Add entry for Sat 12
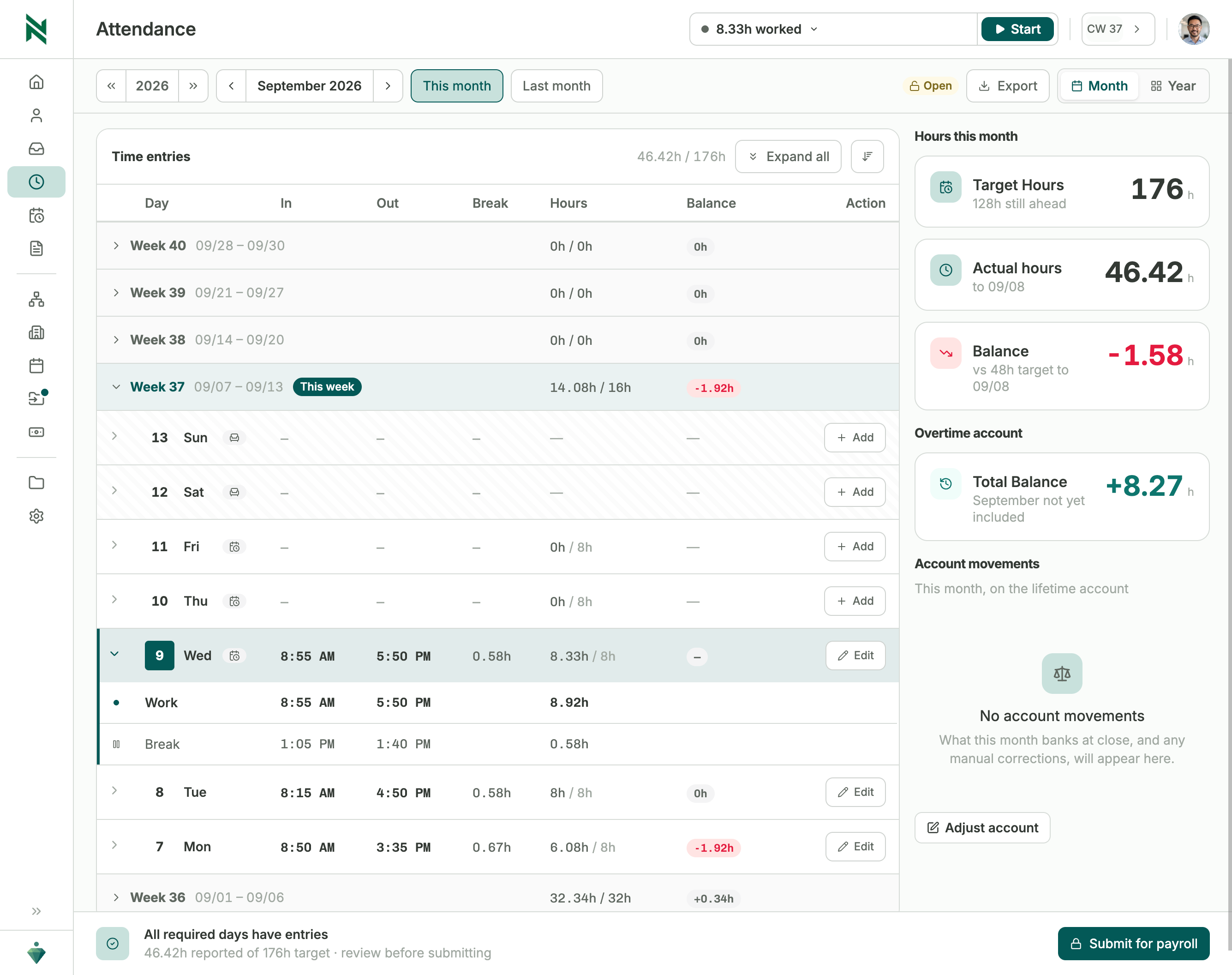Image resolution: width=1232 pixels, height=975 pixels. [x=855, y=492]
